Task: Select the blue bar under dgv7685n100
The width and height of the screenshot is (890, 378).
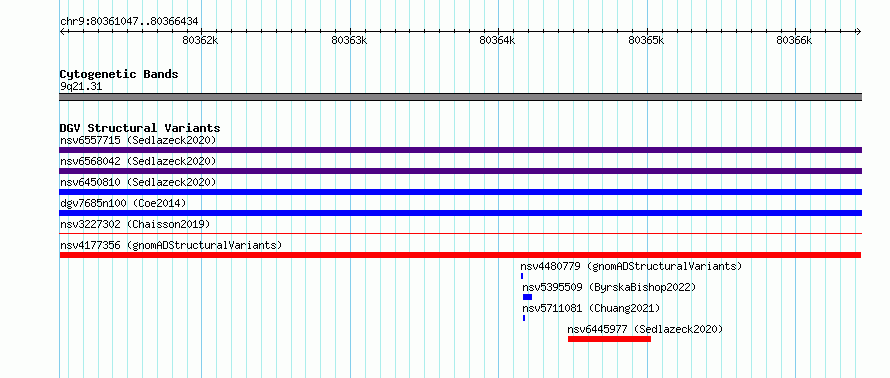Action: pyautogui.click(x=460, y=213)
